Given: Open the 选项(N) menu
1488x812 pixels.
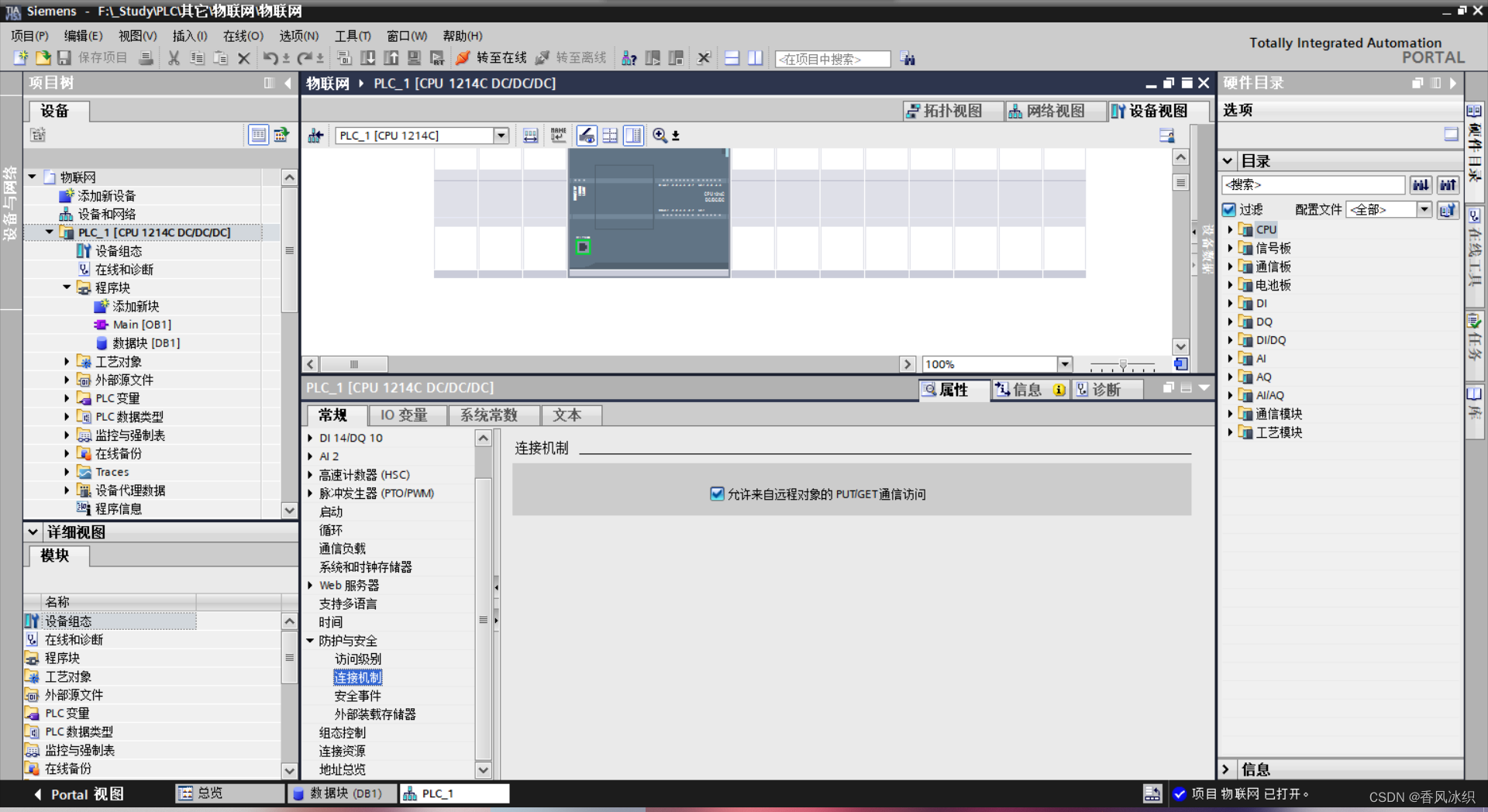Looking at the screenshot, I should [299, 36].
